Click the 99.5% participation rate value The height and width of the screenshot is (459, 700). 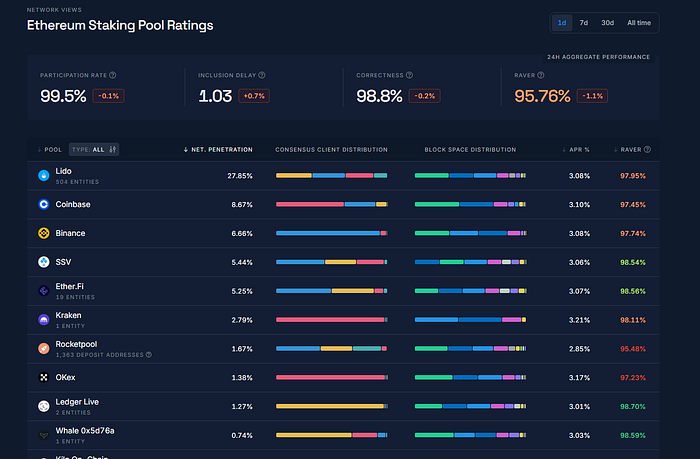tap(63, 96)
